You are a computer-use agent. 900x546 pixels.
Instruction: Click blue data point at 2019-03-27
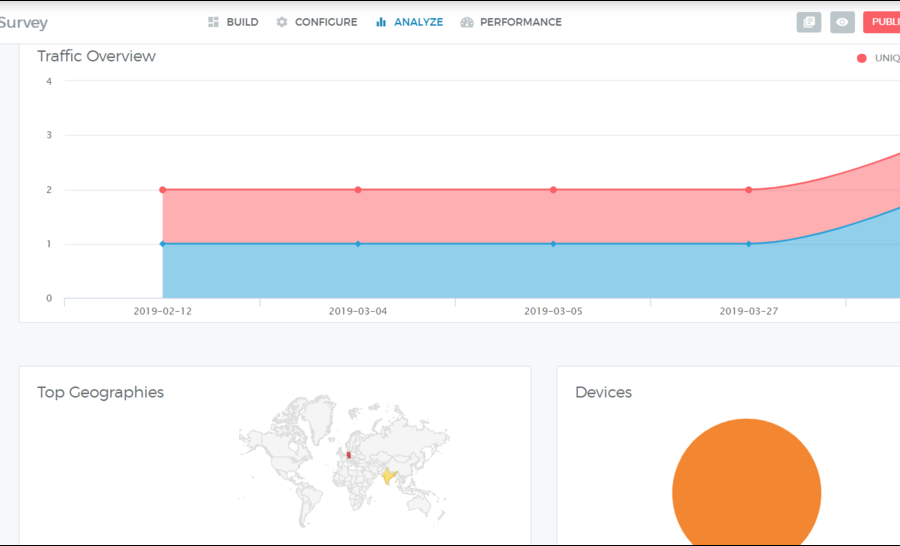[x=748, y=244]
